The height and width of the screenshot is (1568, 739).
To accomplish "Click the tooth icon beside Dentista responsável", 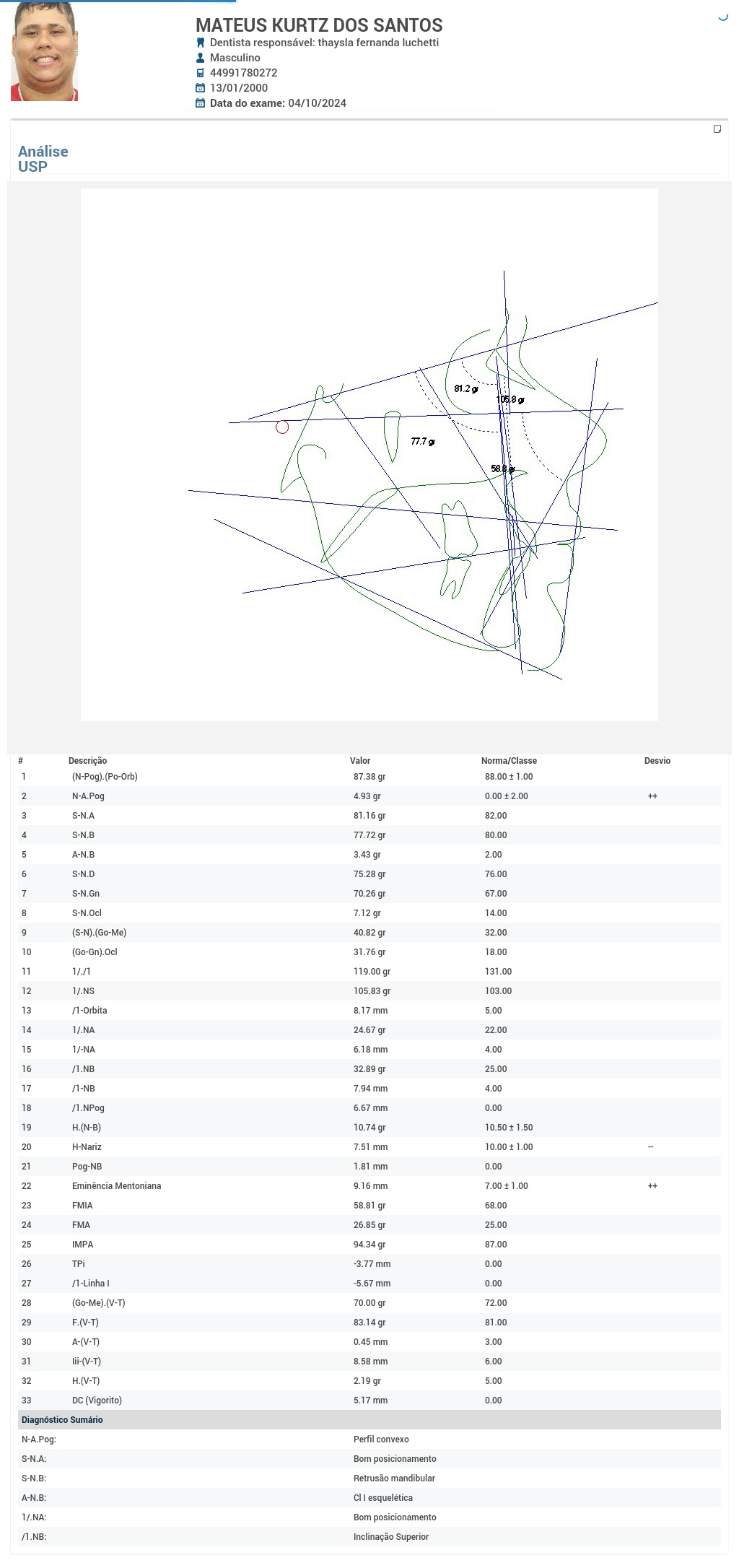I will tap(201, 43).
